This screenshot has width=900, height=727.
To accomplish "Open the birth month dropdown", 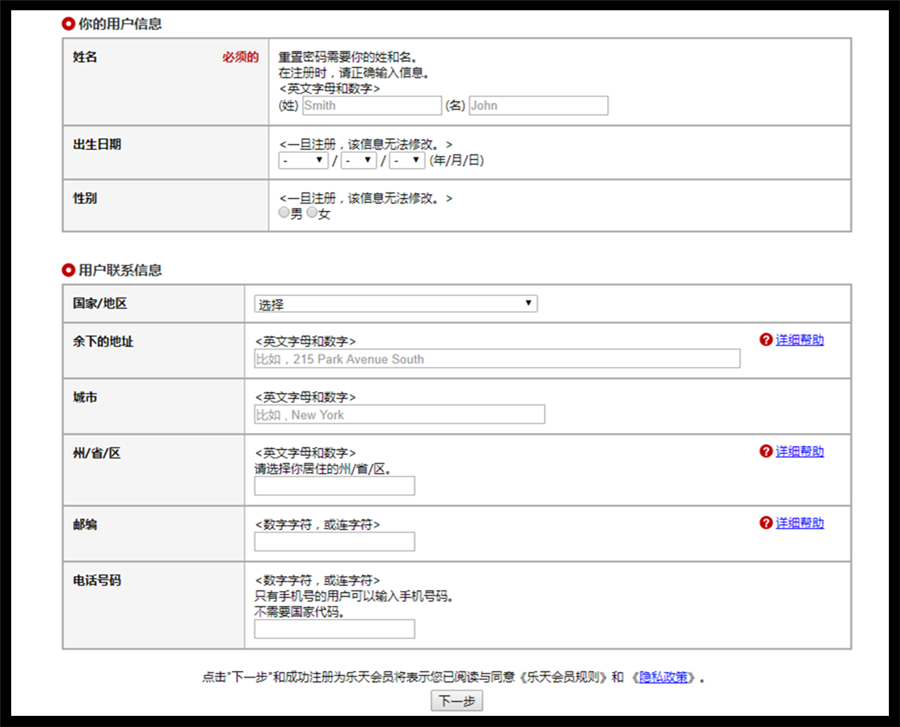I will click(358, 160).
